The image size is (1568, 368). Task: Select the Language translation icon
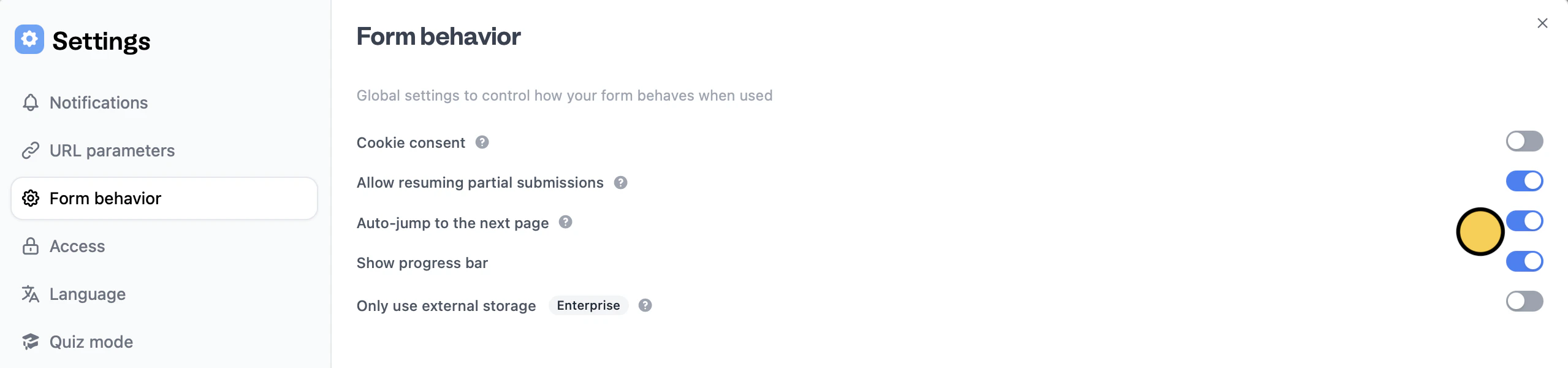pyautogui.click(x=30, y=294)
